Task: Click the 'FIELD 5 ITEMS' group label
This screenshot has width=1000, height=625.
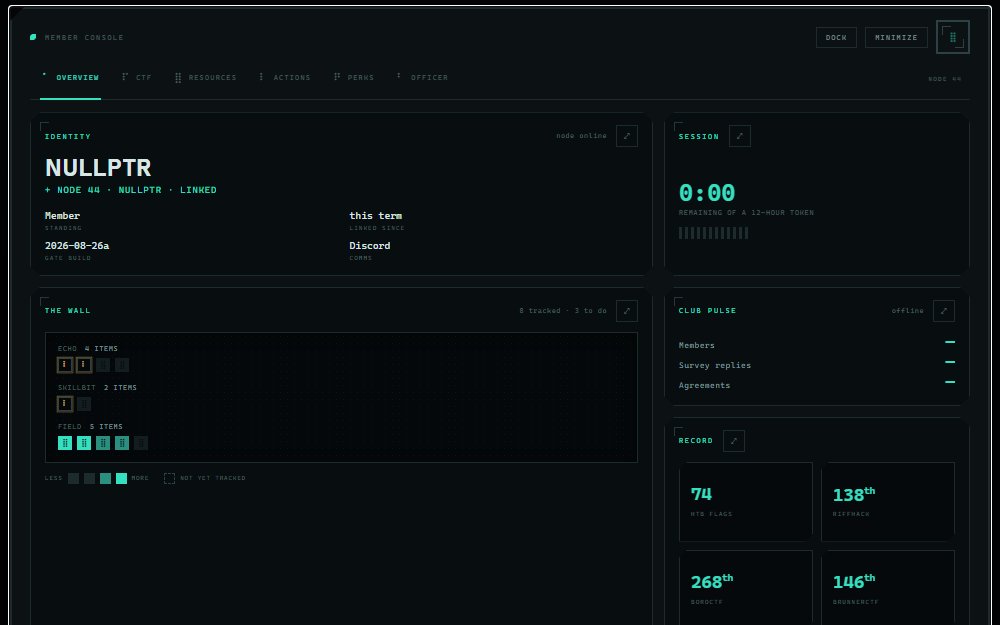Action: tap(90, 427)
